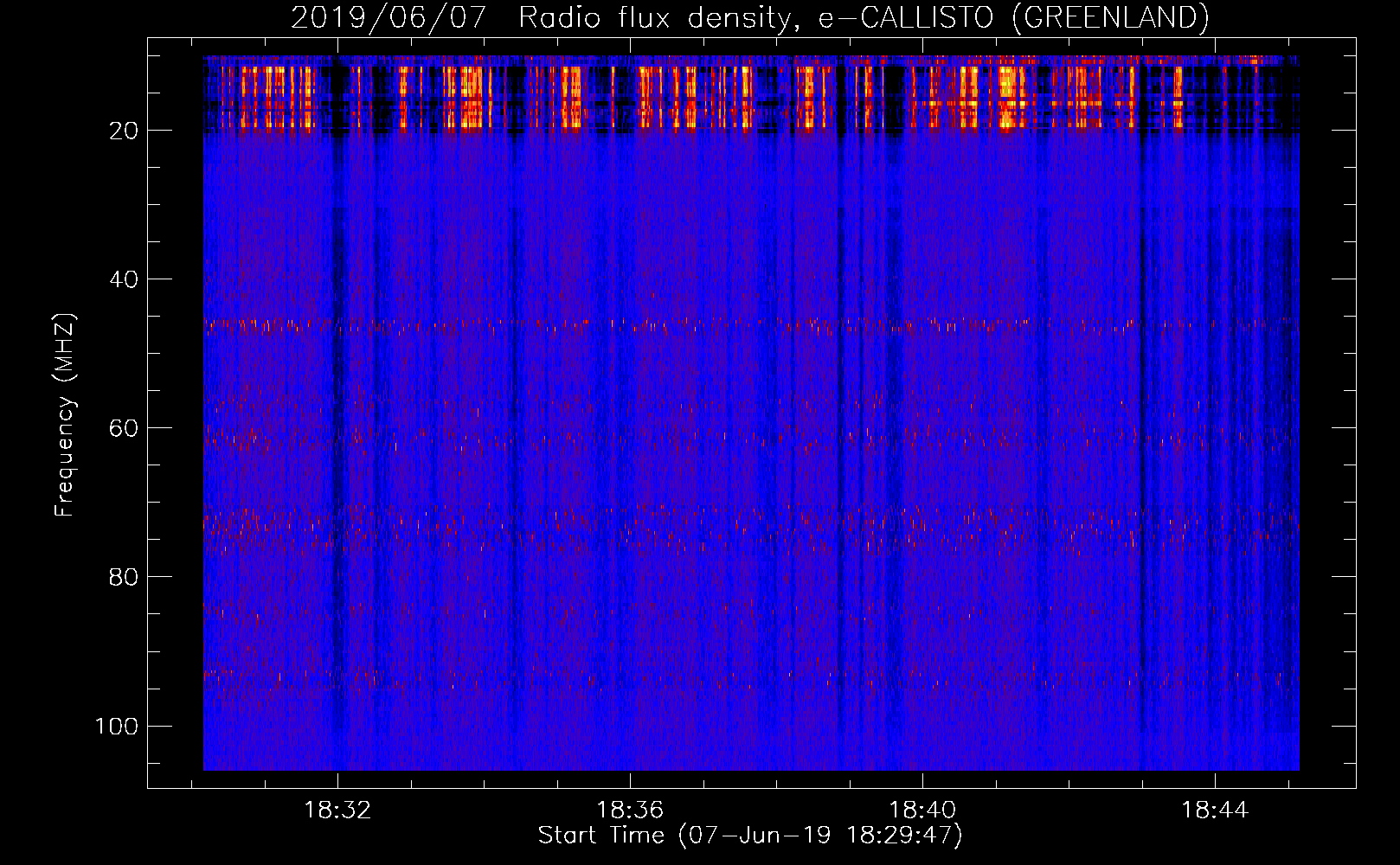
Task: Click the 18:36 time axis label
Action: pyautogui.click(x=630, y=810)
